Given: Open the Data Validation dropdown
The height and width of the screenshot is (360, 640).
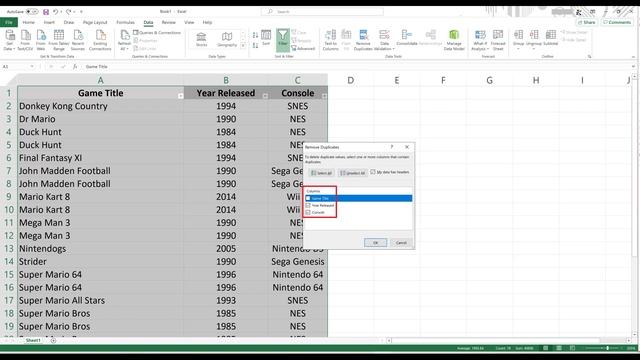Looking at the screenshot, I should (x=393, y=49).
